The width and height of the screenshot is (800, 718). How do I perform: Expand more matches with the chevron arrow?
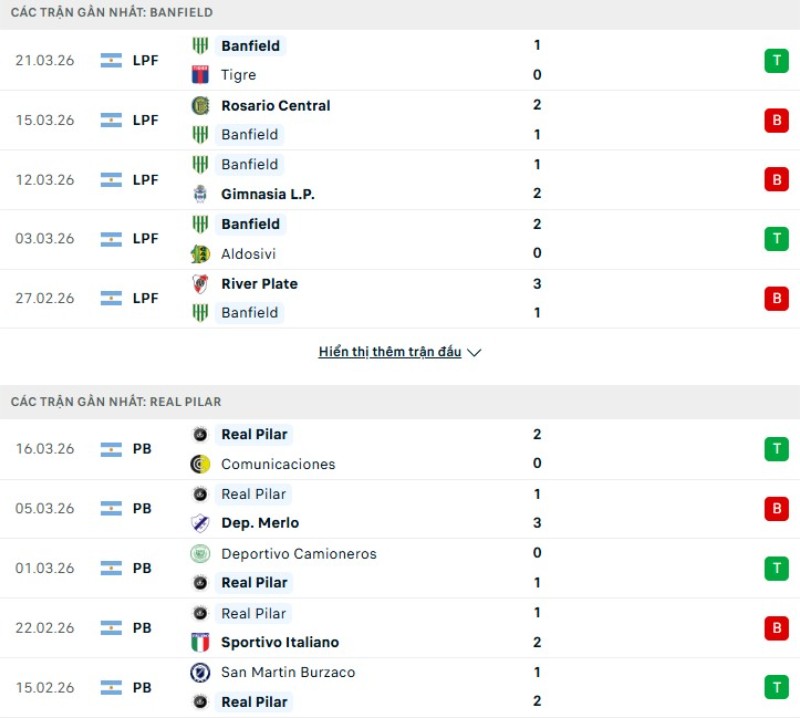tap(475, 353)
